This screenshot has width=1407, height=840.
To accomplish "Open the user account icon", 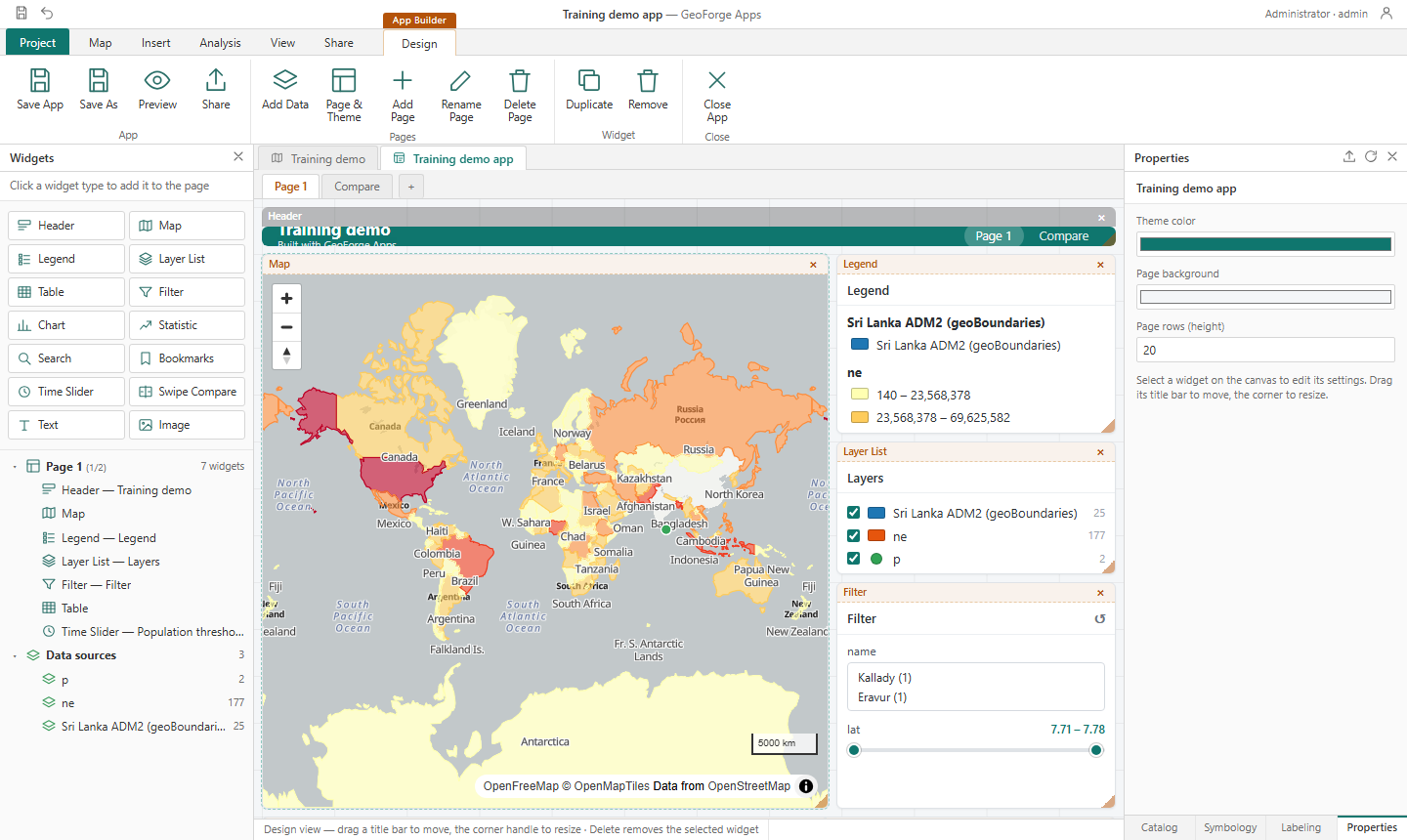I will 1386,14.
